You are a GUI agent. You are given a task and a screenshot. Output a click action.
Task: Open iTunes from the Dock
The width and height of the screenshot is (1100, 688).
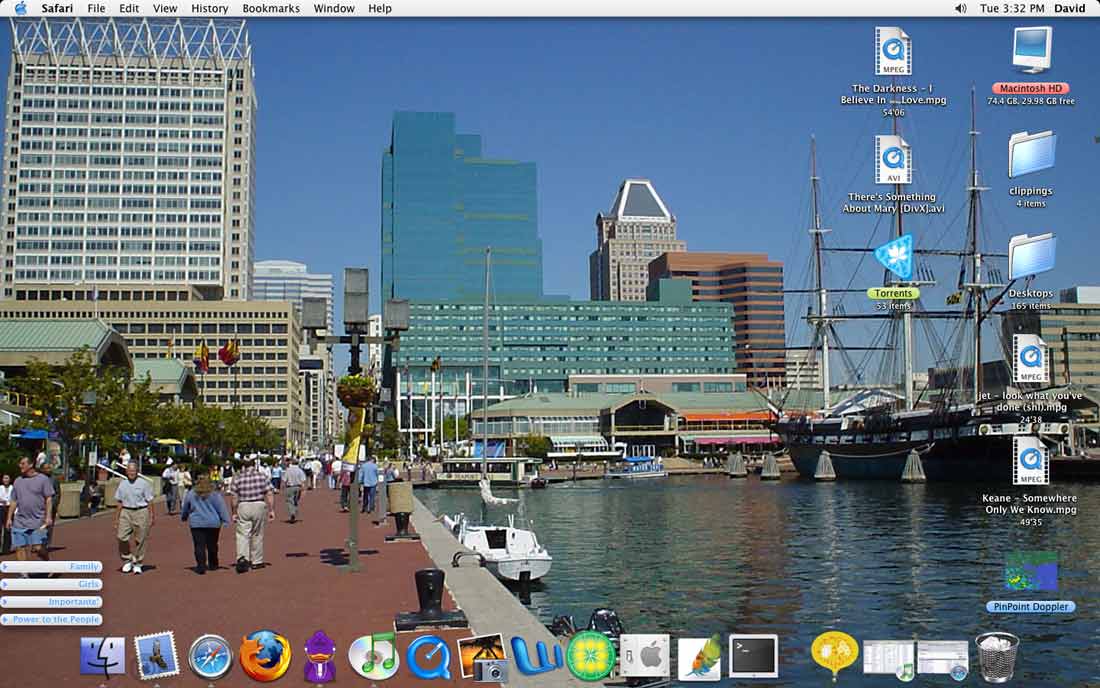[x=373, y=656]
